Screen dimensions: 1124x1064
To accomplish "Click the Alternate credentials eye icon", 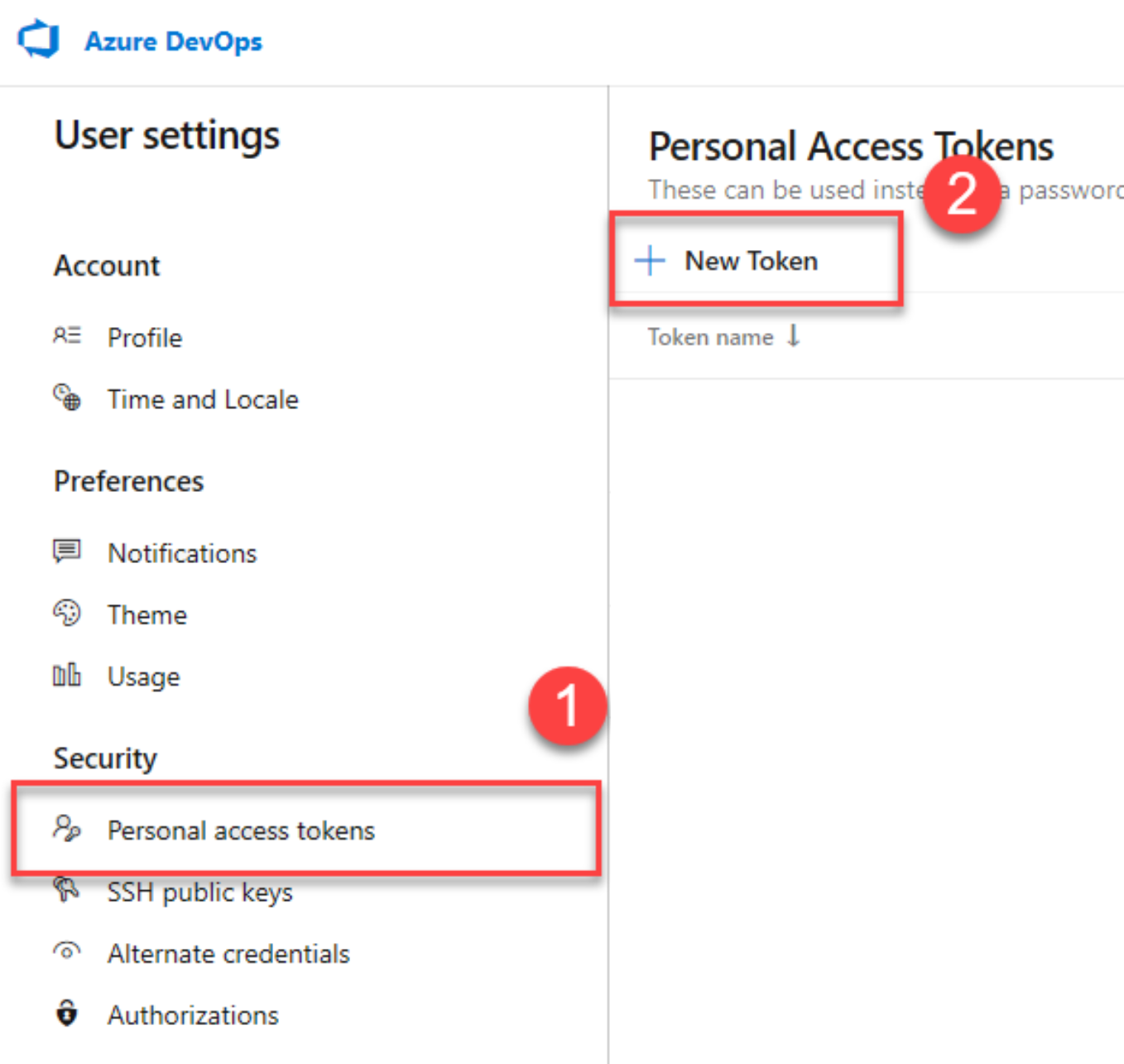I will coord(65,953).
